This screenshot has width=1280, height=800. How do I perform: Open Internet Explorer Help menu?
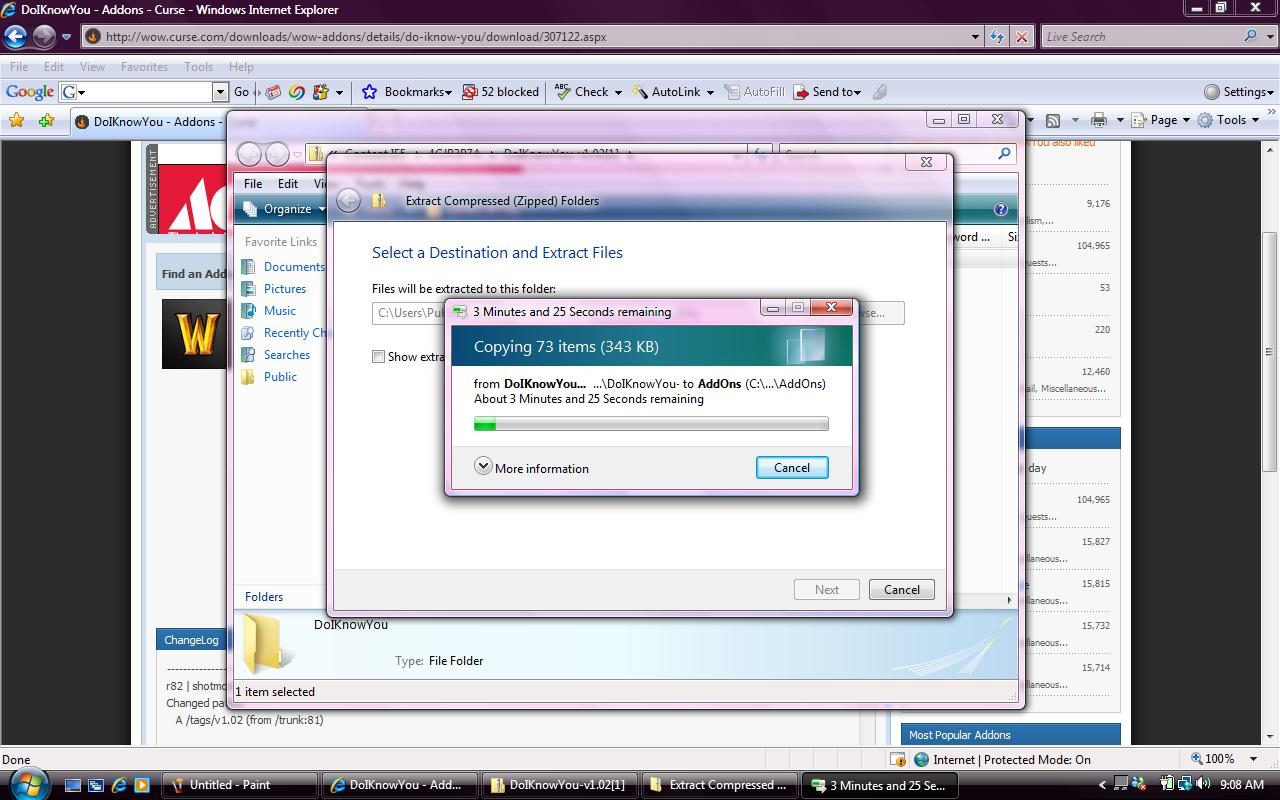tap(241, 67)
